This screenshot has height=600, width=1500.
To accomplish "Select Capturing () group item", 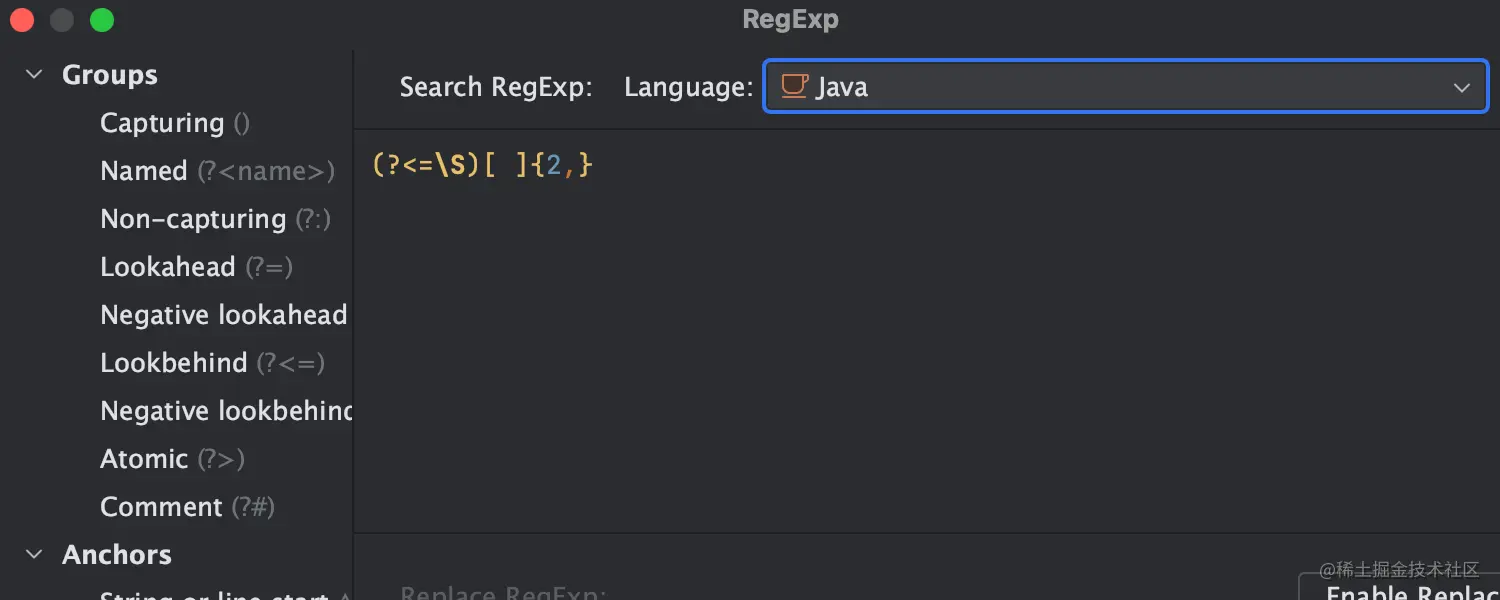I will point(175,123).
